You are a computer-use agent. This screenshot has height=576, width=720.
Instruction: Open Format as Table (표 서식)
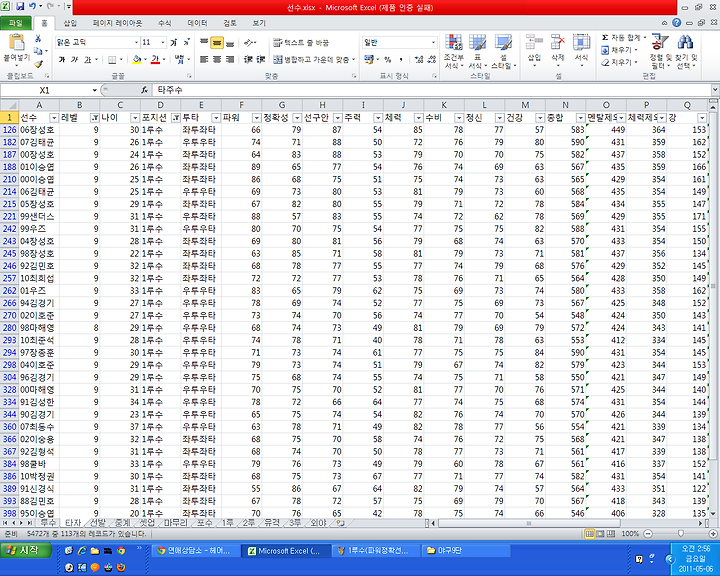point(477,51)
